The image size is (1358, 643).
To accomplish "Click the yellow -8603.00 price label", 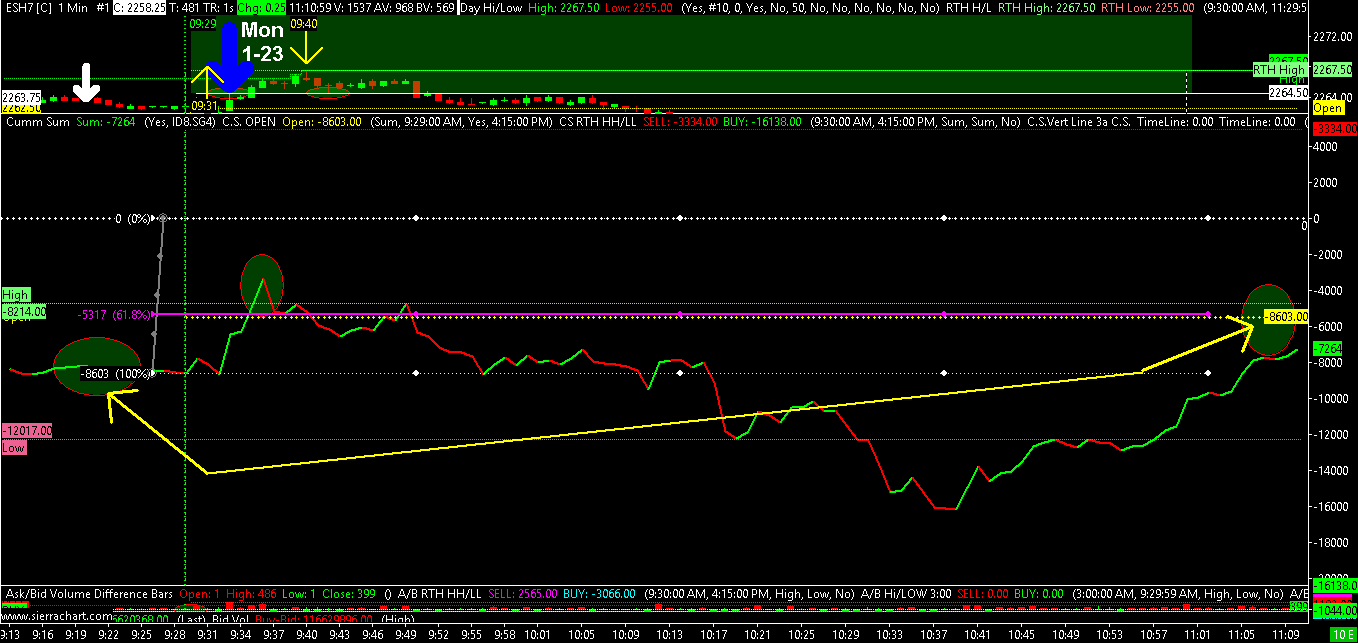I will coord(1286,316).
